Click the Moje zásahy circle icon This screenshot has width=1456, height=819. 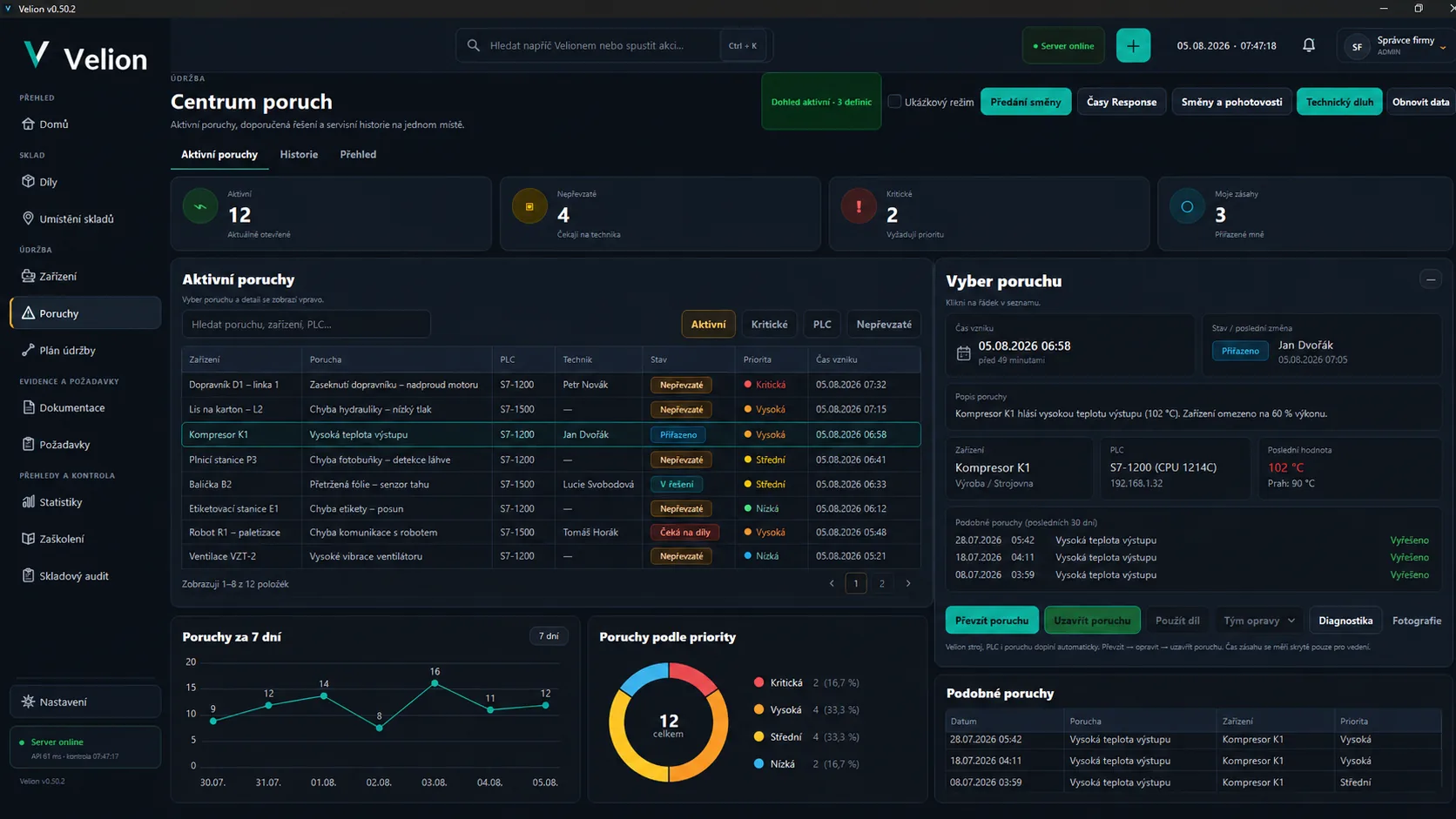click(x=1187, y=207)
